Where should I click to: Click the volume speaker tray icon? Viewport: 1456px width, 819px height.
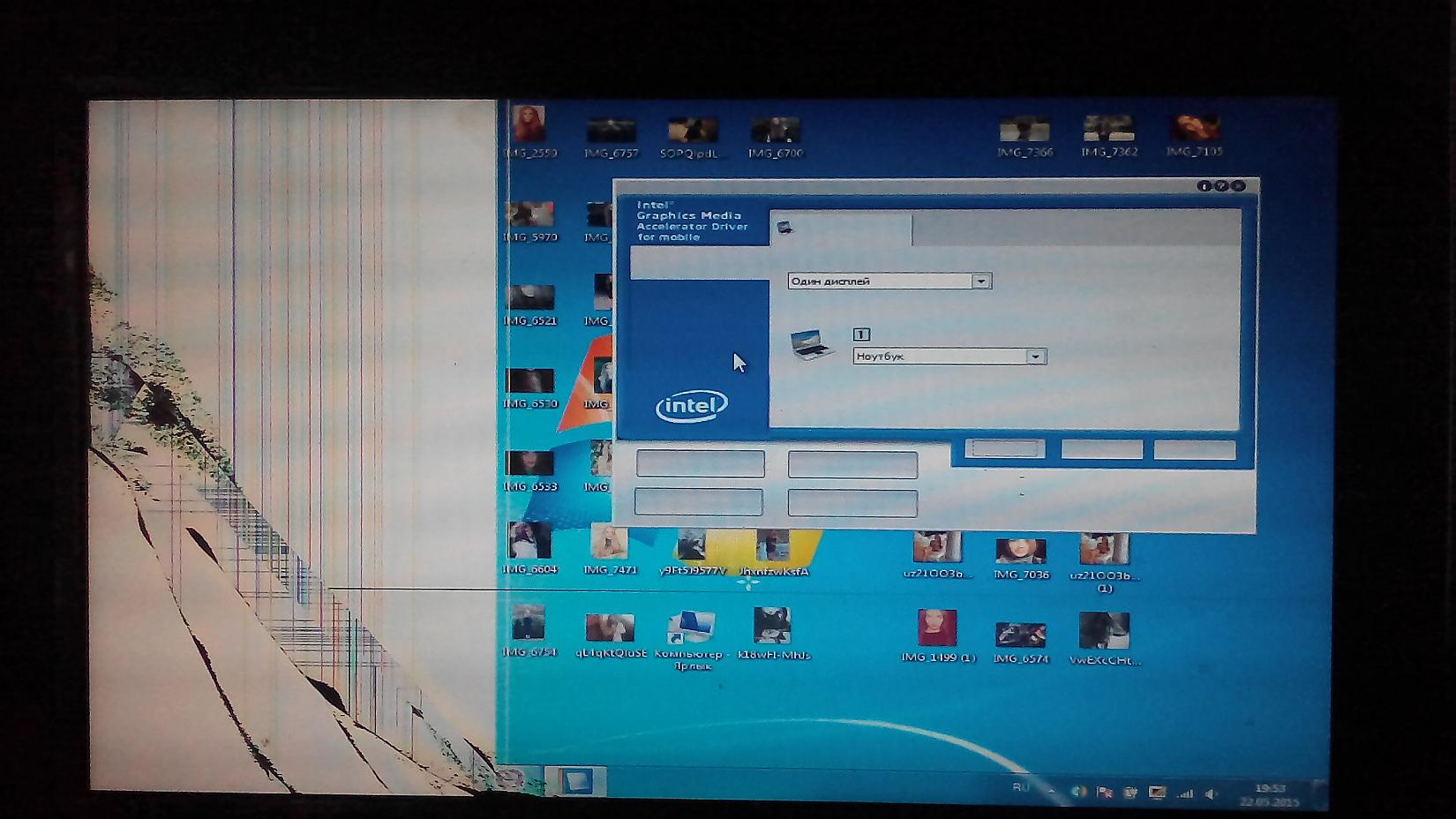pyautogui.click(x=1212, y=794)
